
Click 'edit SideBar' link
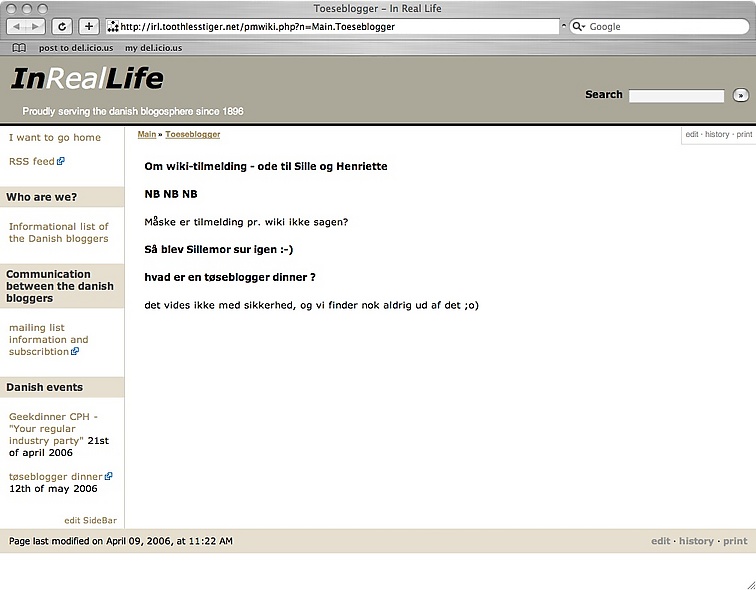tap(91, 520)
